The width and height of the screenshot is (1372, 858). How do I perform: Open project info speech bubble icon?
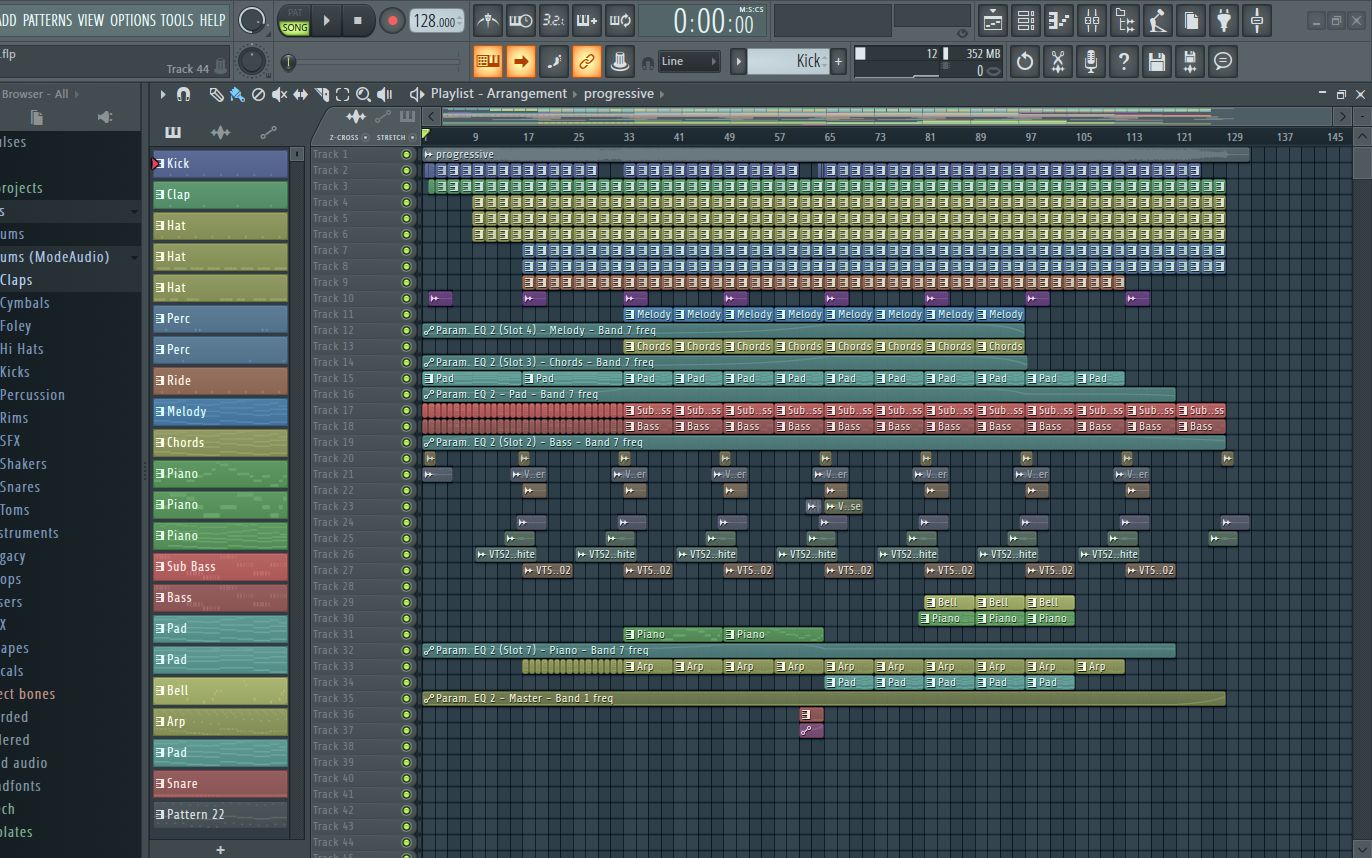pos(1223,61)
